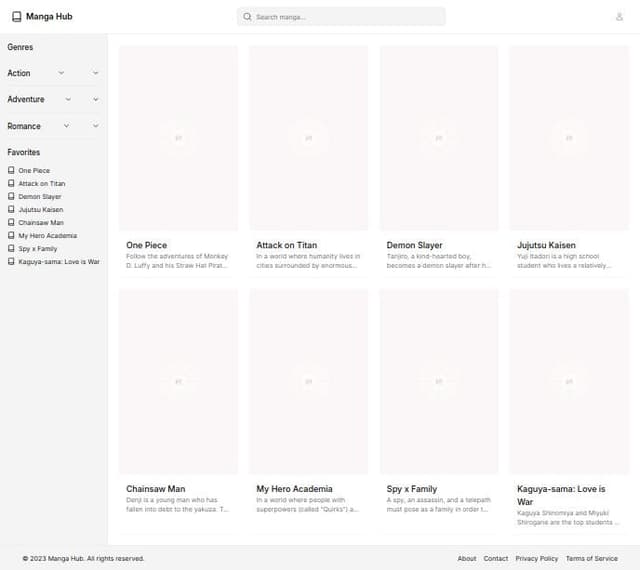Click image placeholder icon on Kaguya-sama cover
Viewport: 640px width, 570px height.
[x=569, y=381]
